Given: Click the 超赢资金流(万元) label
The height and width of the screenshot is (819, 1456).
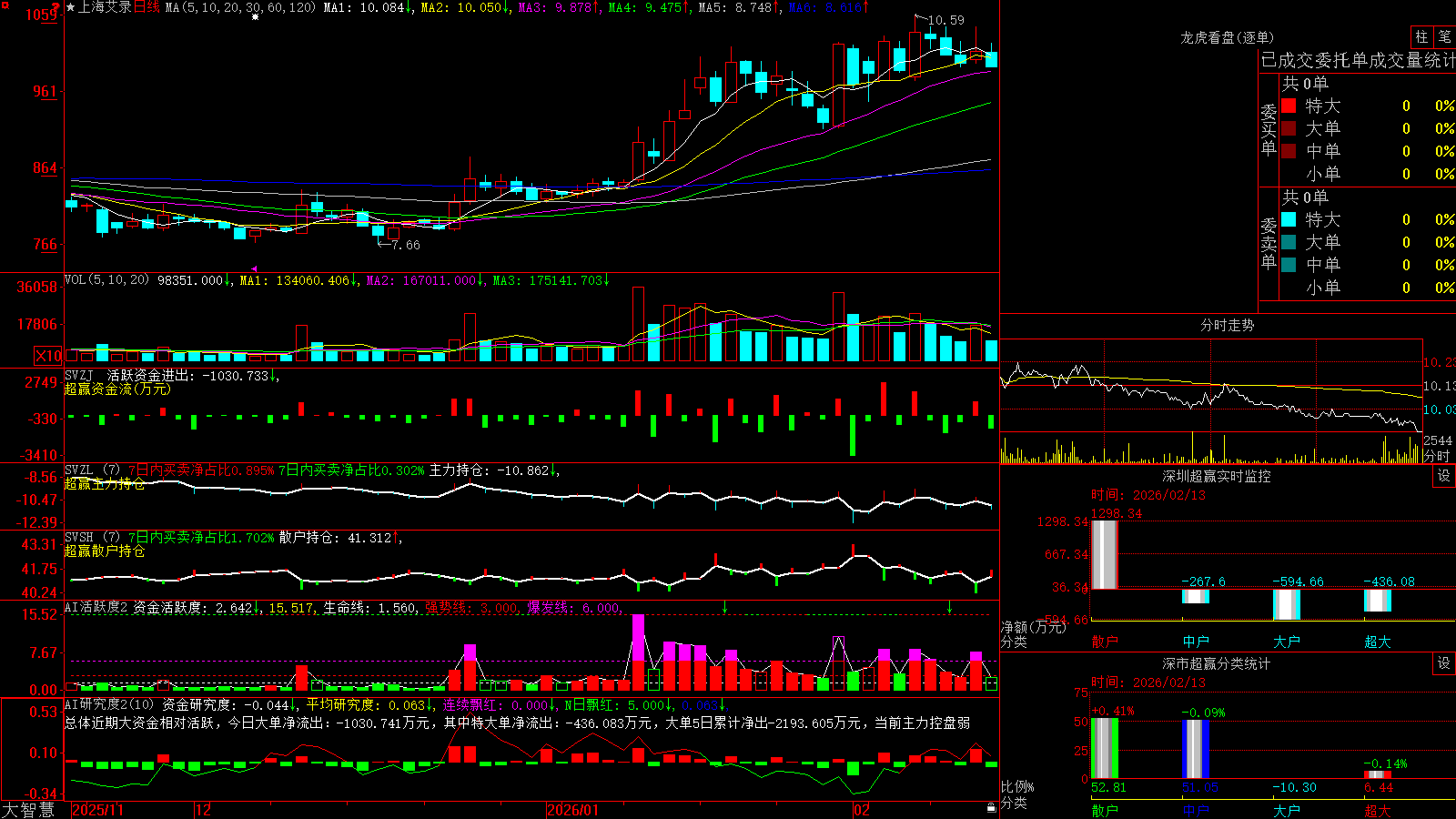Looking at the screenshot, I should (117, 389).
